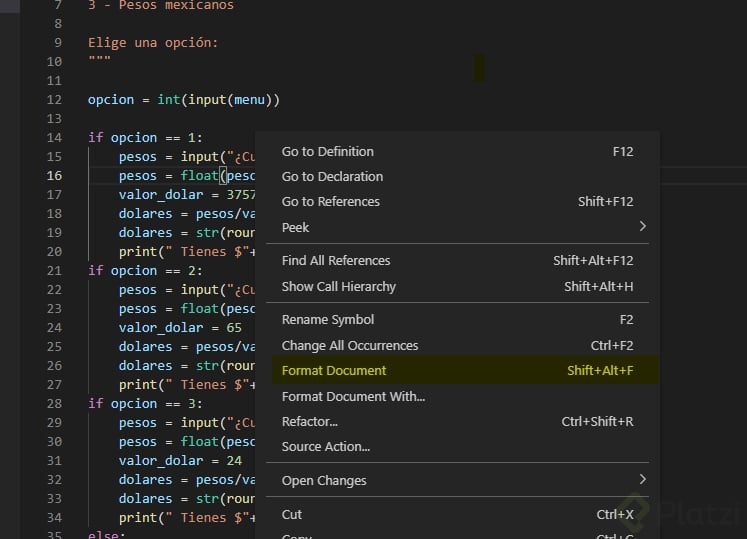Click Go to References menu item
This screenshot has width=747, height=539.
[x=457, y=202]
